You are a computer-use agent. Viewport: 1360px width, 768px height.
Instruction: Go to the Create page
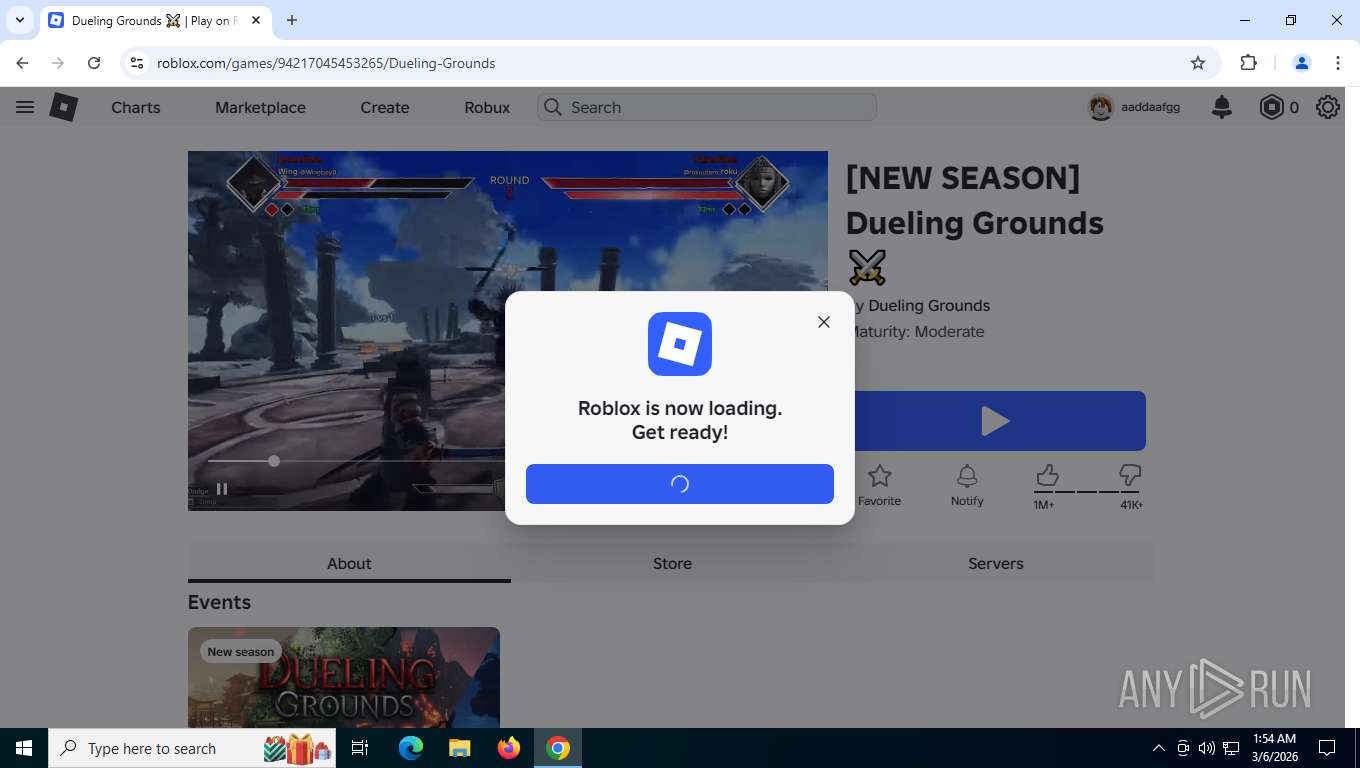pyautogui.click(x=385, y=107)
